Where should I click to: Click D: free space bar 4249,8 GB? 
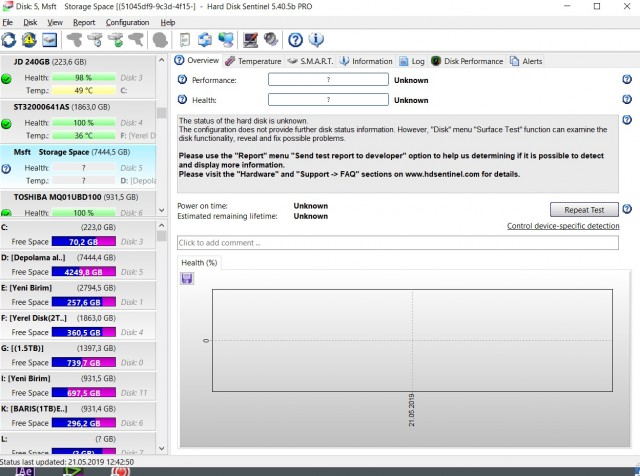coord(84,272)
